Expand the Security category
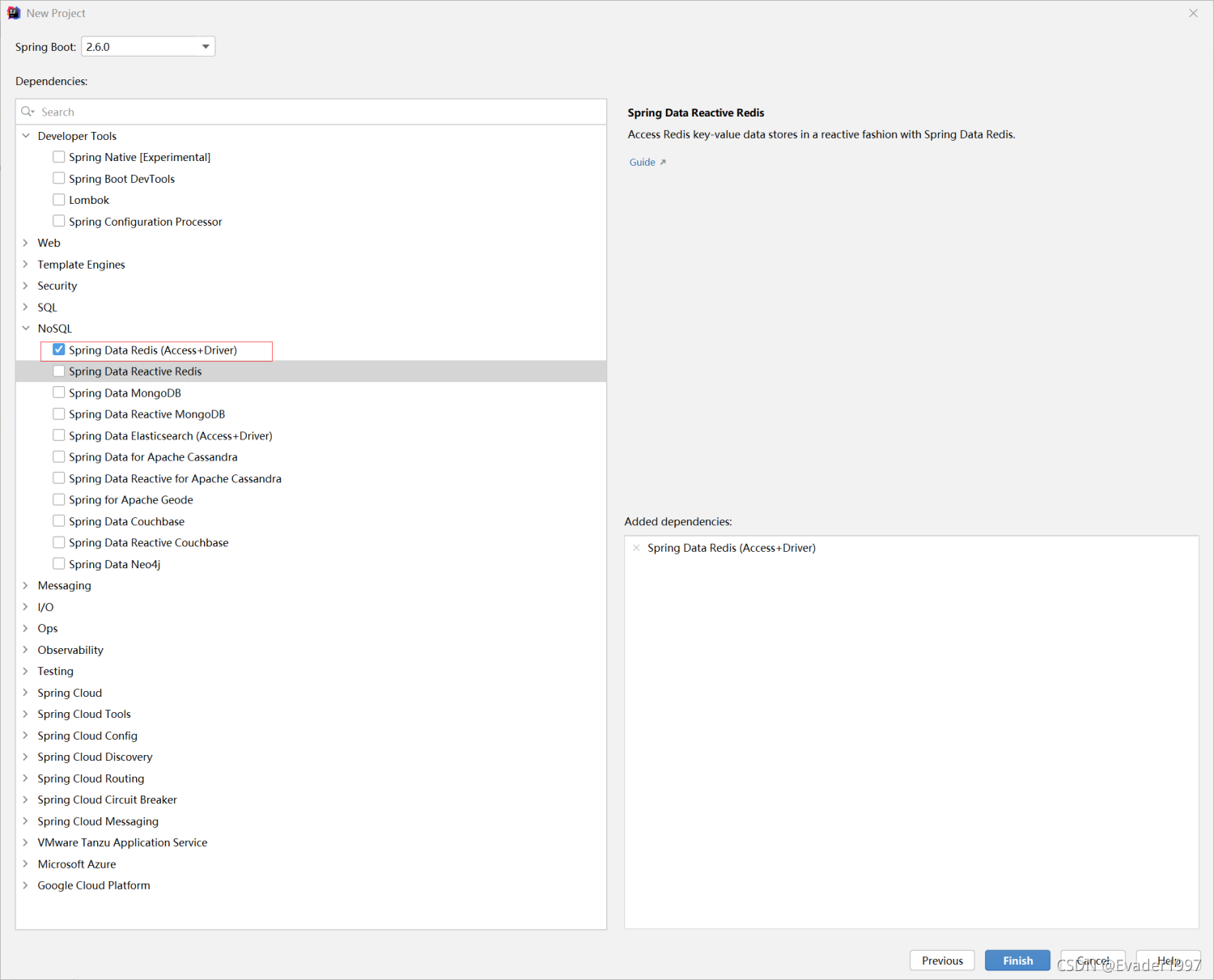The height and width of the screenshot is (980, 1214). 26,286
